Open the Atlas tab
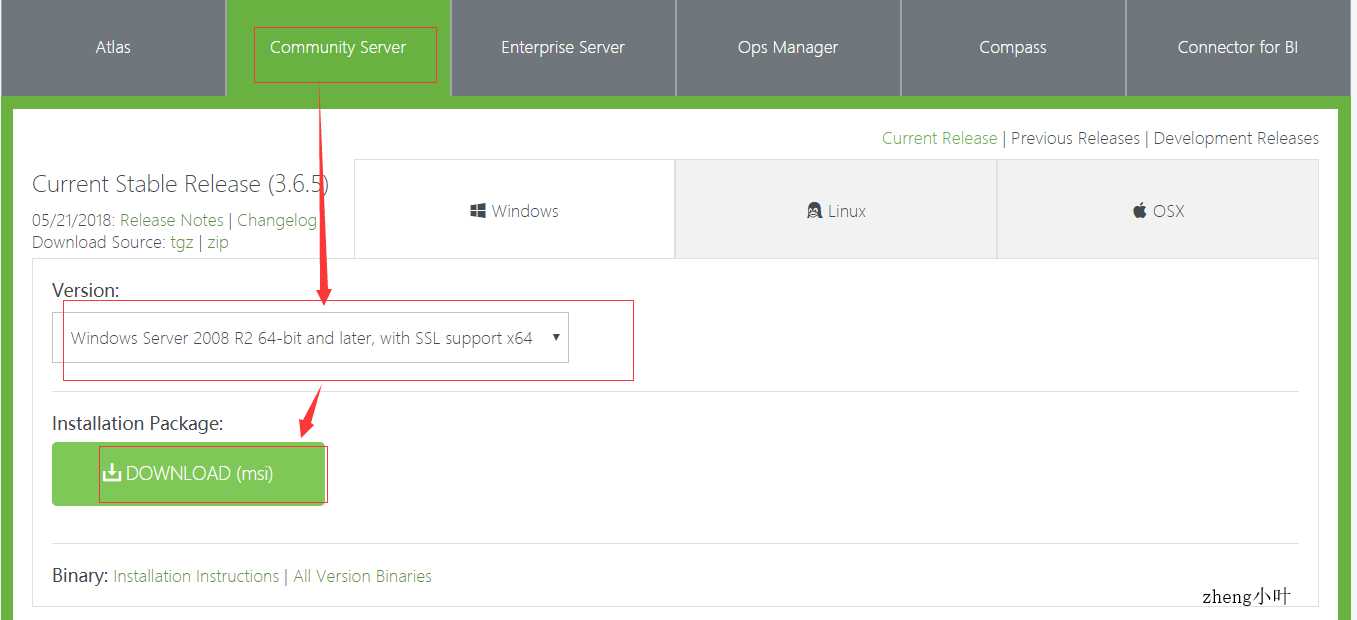 tap(113, 48)
